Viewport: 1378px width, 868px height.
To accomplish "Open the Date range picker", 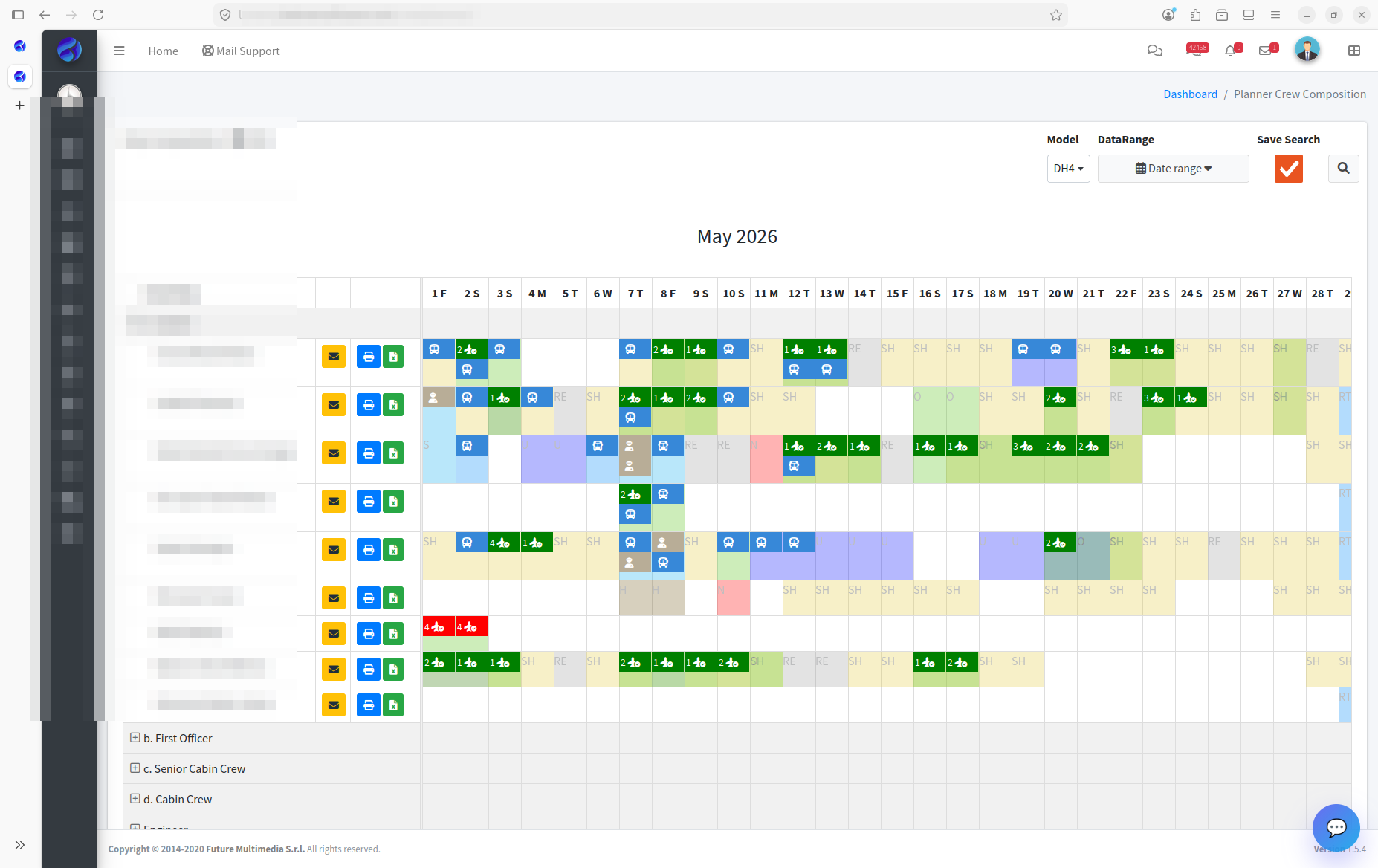I will pos(1173,169).
